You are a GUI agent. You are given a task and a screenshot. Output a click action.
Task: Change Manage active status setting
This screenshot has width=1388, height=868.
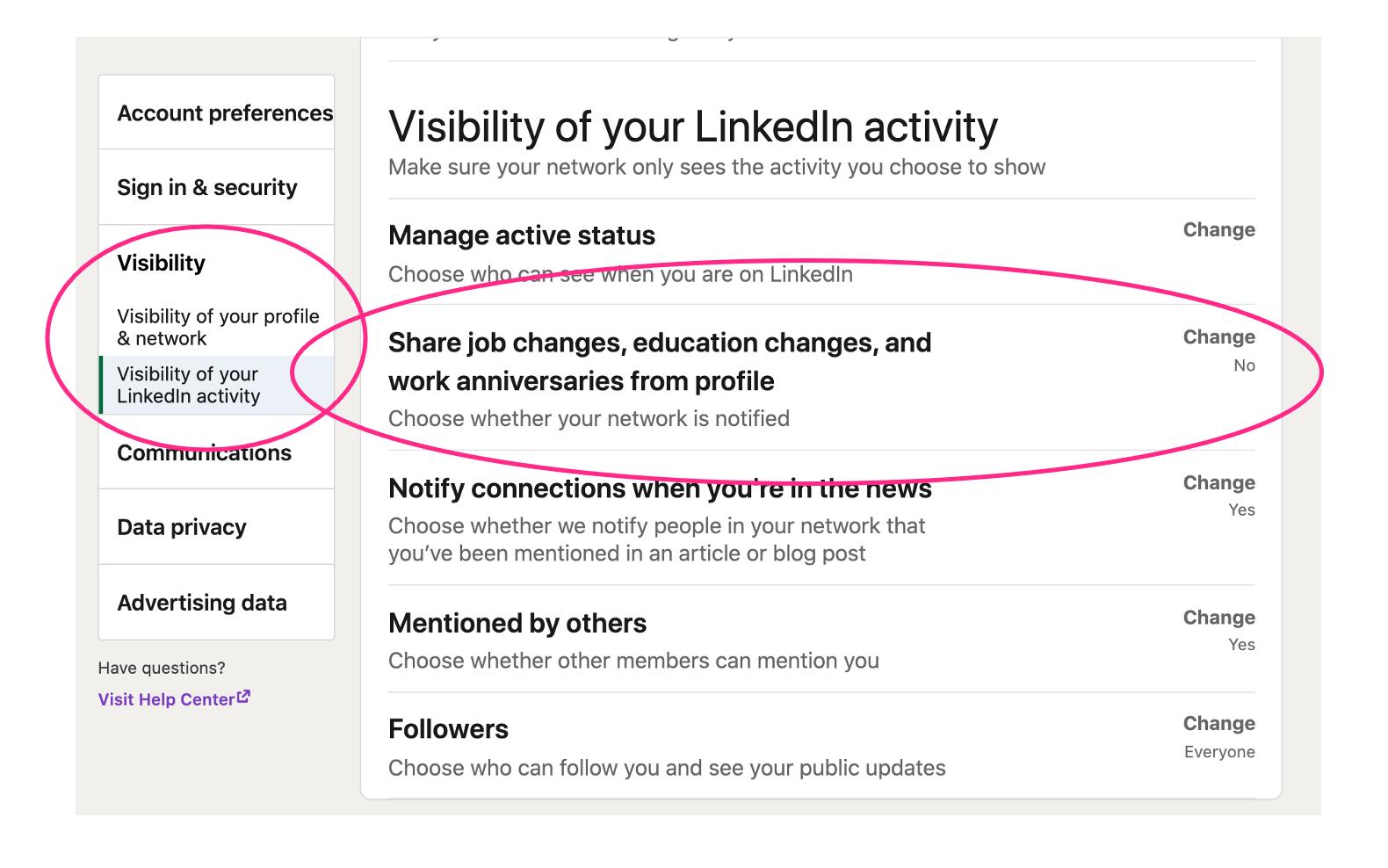pos(1218,230)
